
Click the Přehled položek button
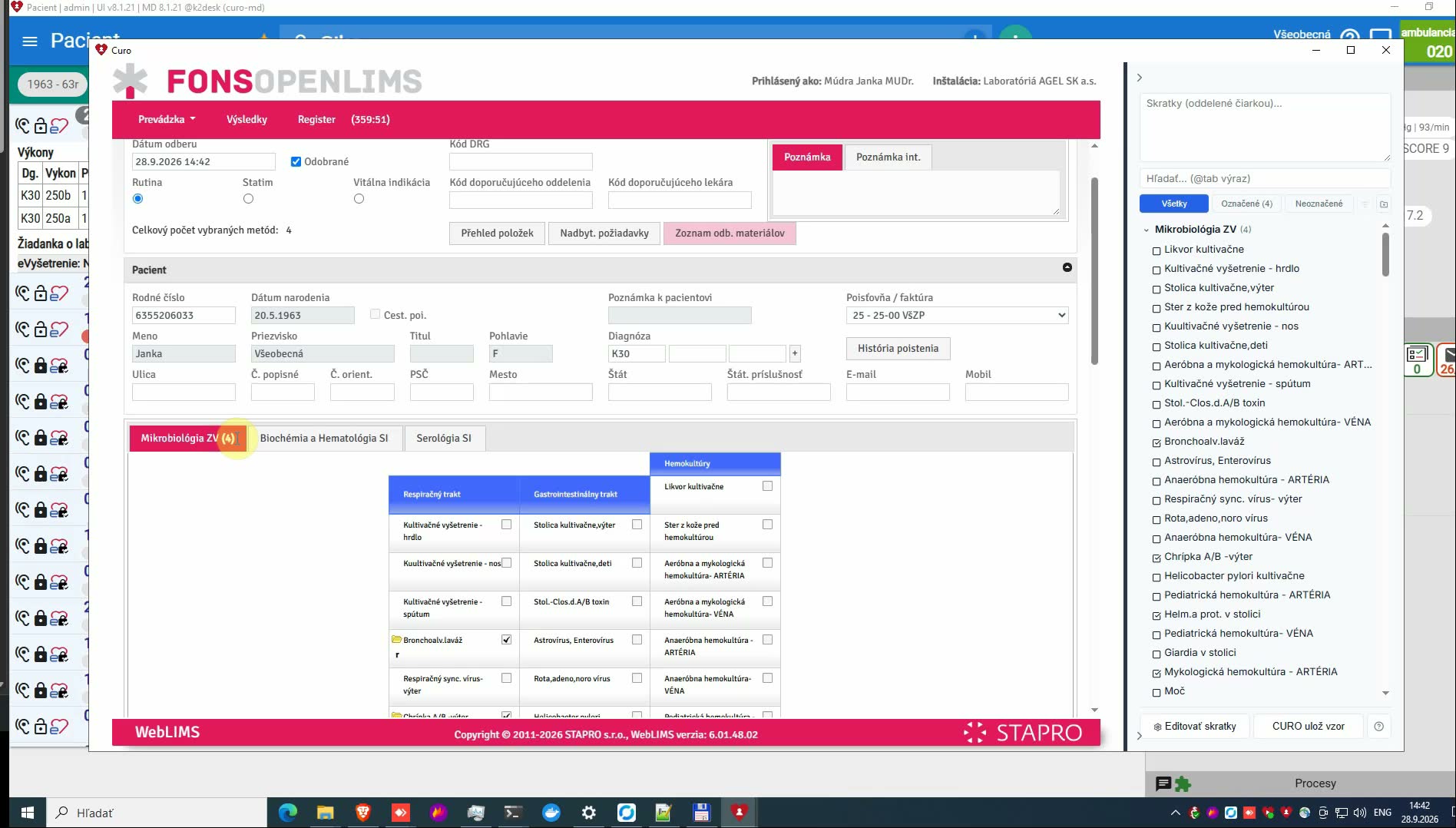[497, 233]
